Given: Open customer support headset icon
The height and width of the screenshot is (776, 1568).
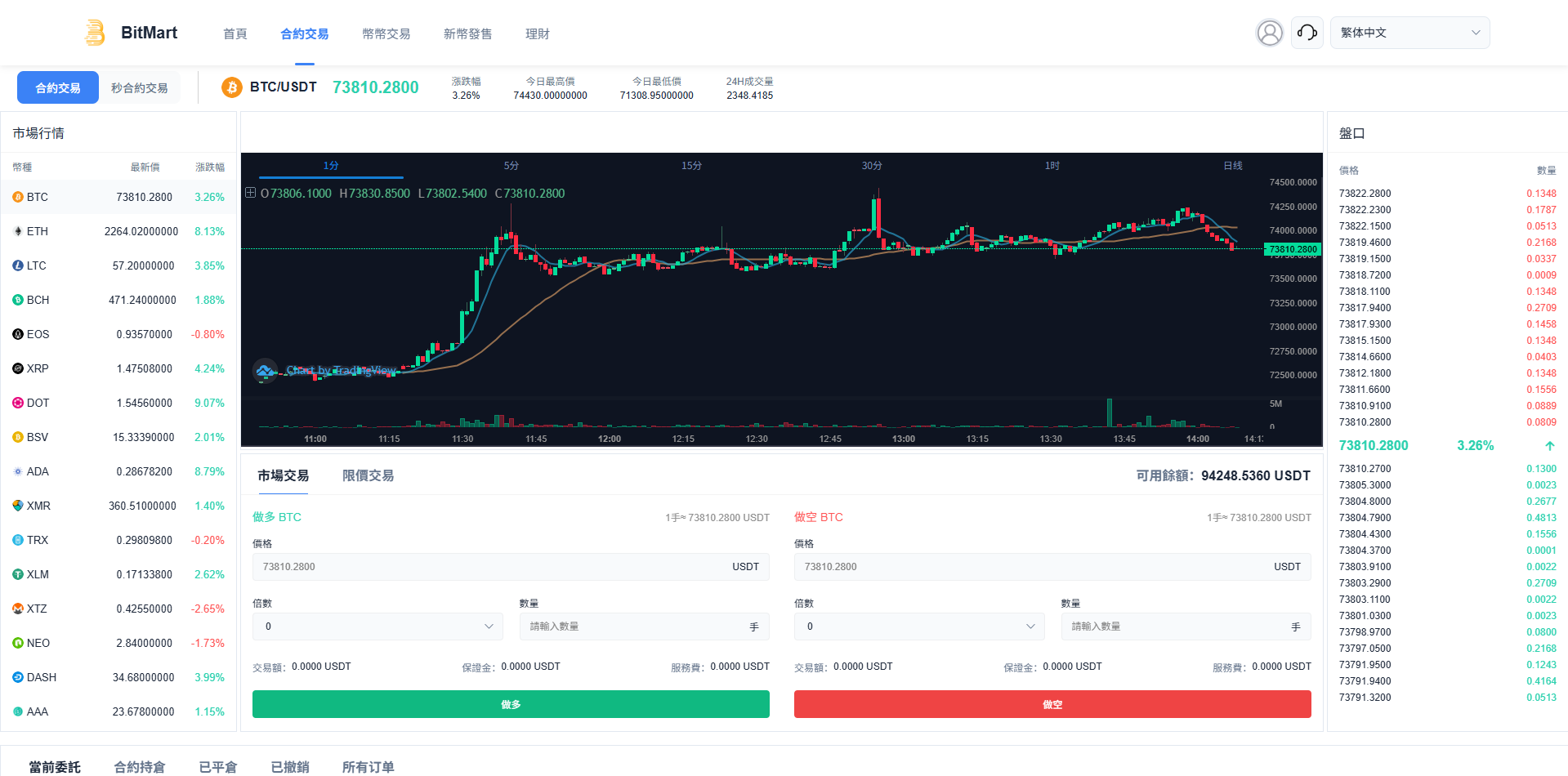Looking at the screenshot, I should pyautogui.click(x=1307, y=33).
